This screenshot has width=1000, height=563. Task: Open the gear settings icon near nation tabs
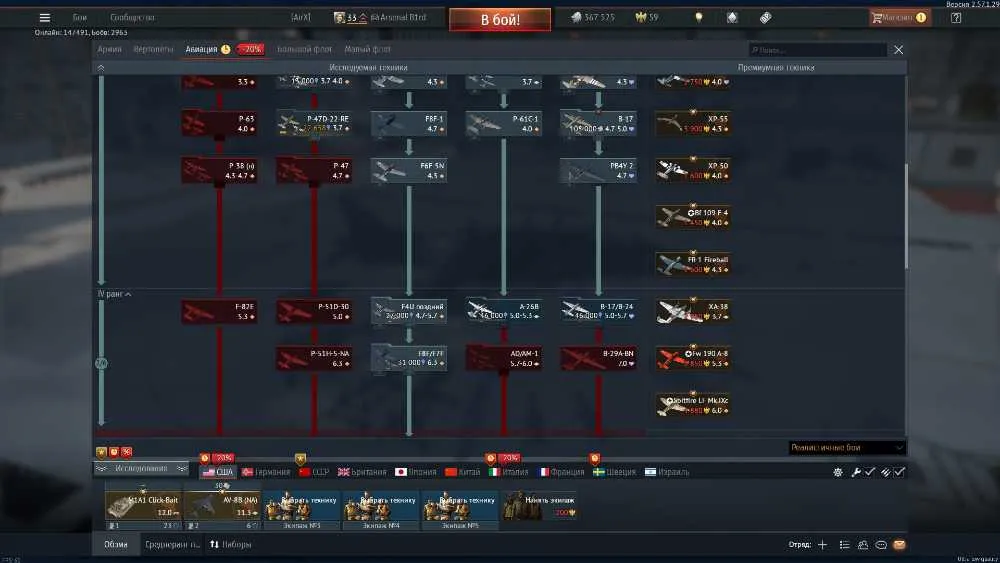pos(838,472)
